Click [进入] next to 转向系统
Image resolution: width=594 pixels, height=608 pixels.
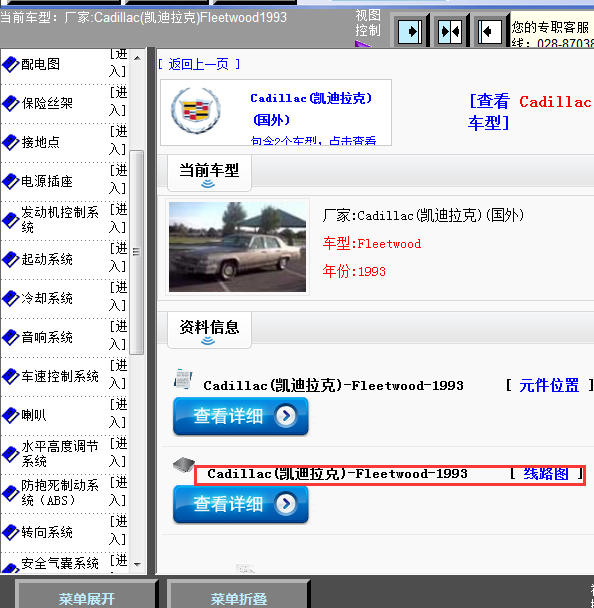(x=118, y=530)
